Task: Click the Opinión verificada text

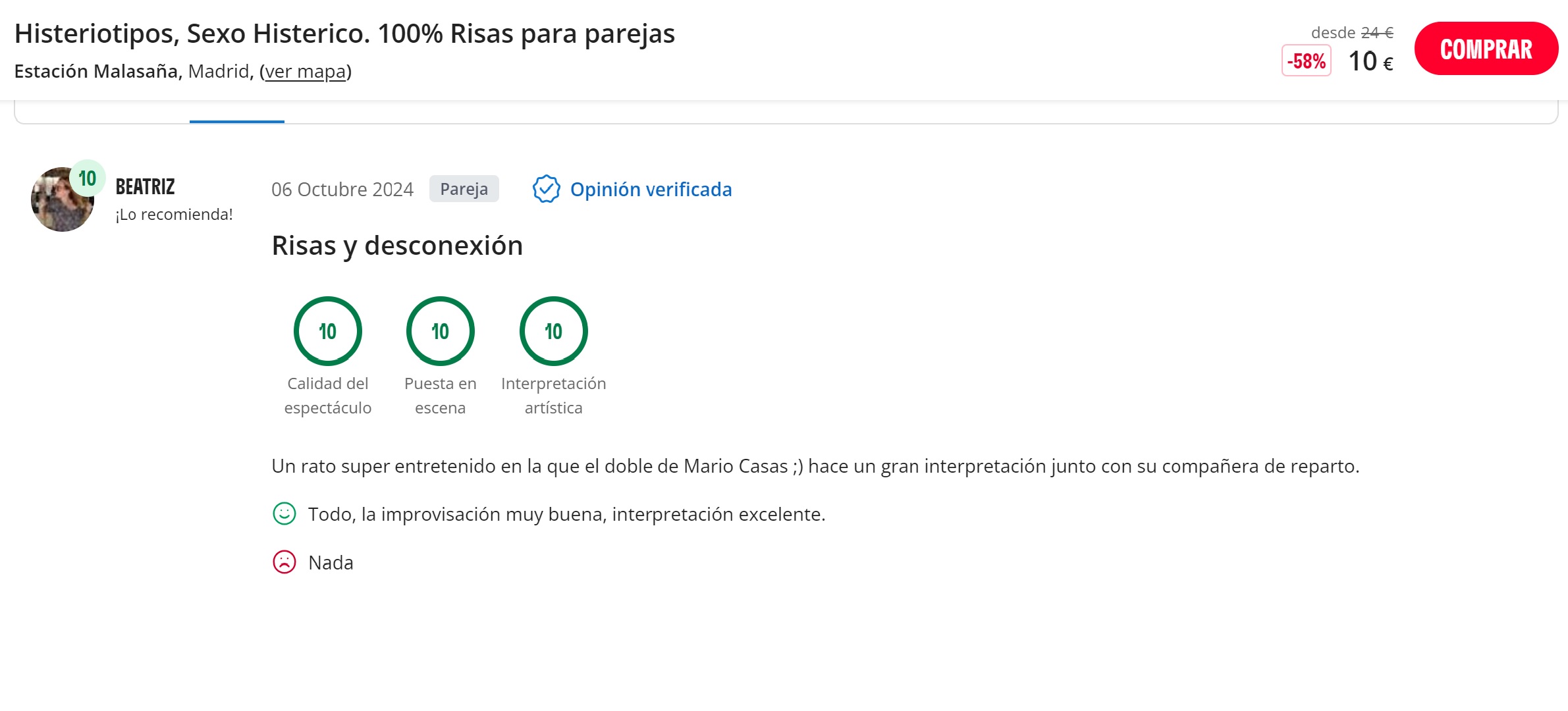Action: [651, 190]
